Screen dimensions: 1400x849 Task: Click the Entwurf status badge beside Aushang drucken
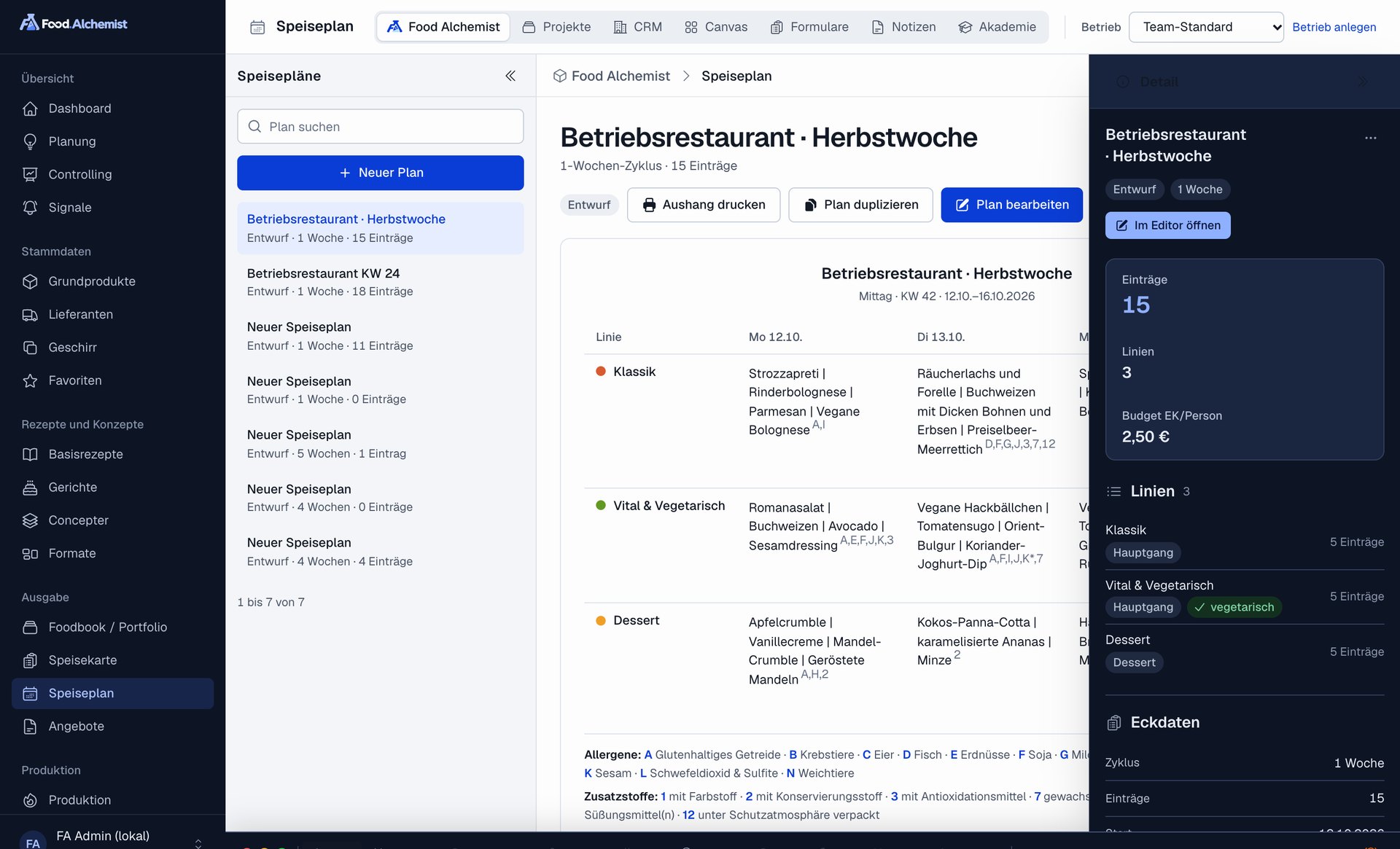(589, 205)
